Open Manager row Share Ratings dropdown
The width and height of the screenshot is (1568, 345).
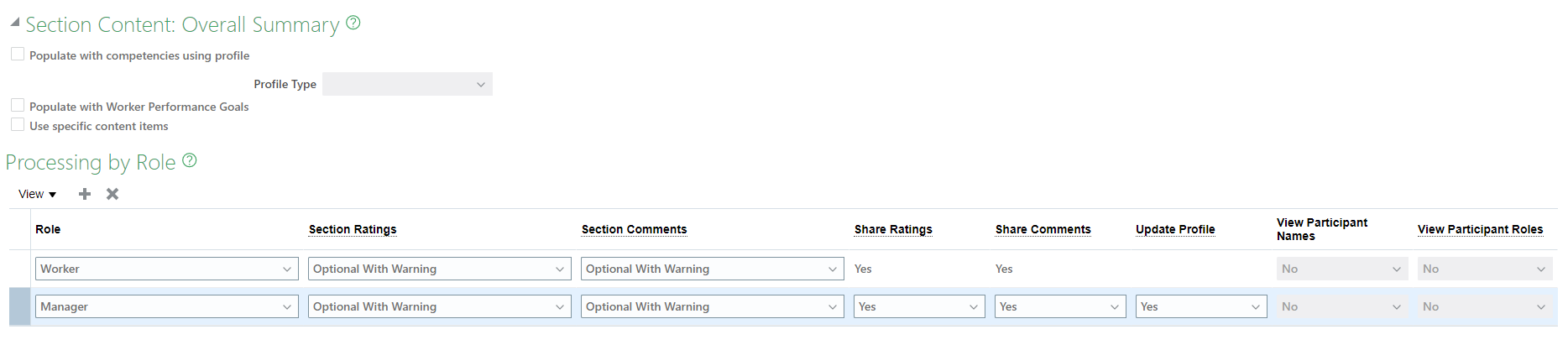[x=920, y=306]
